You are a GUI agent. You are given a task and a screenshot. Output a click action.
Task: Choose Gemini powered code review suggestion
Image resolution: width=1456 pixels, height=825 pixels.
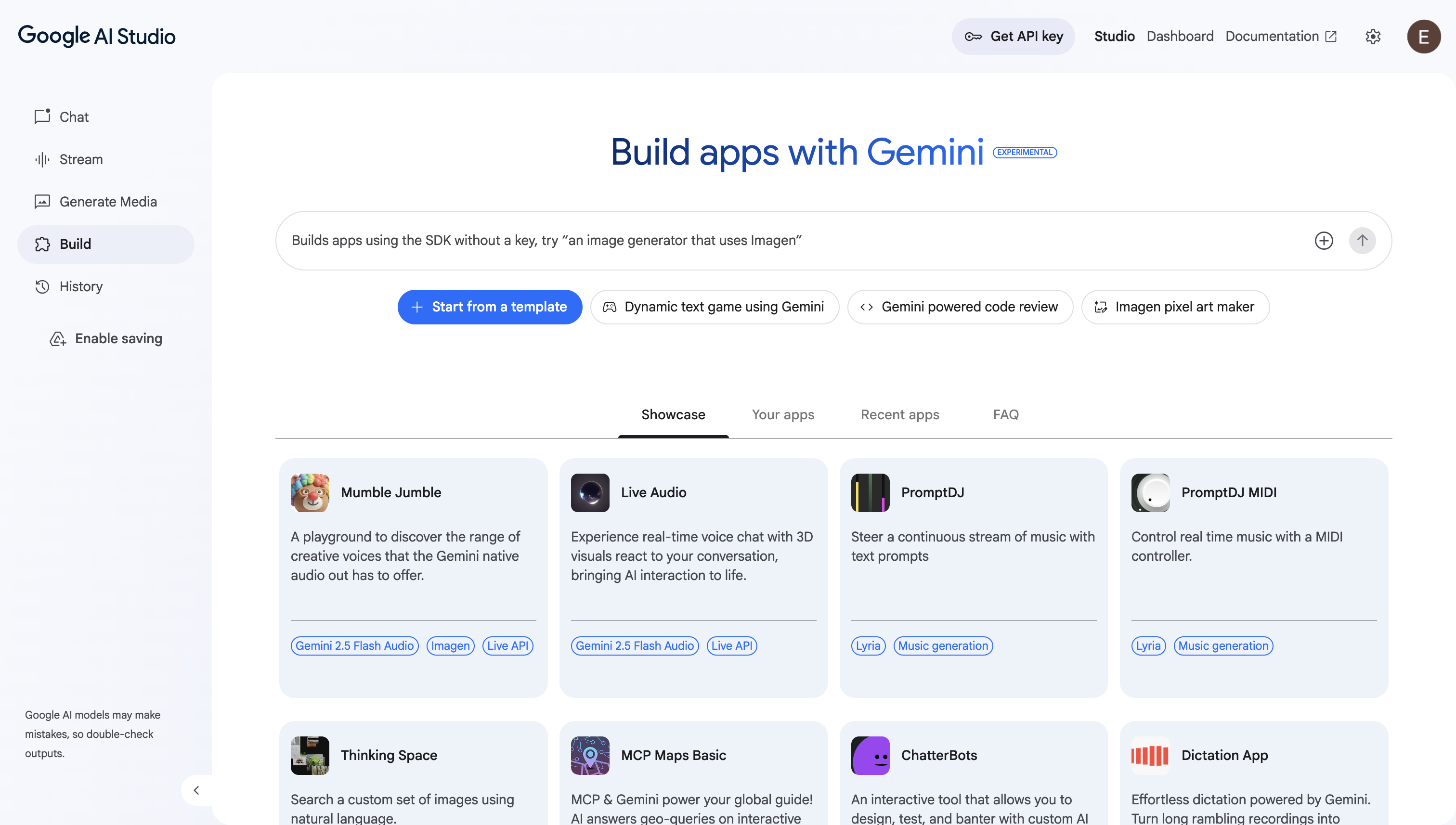(960, 307)
